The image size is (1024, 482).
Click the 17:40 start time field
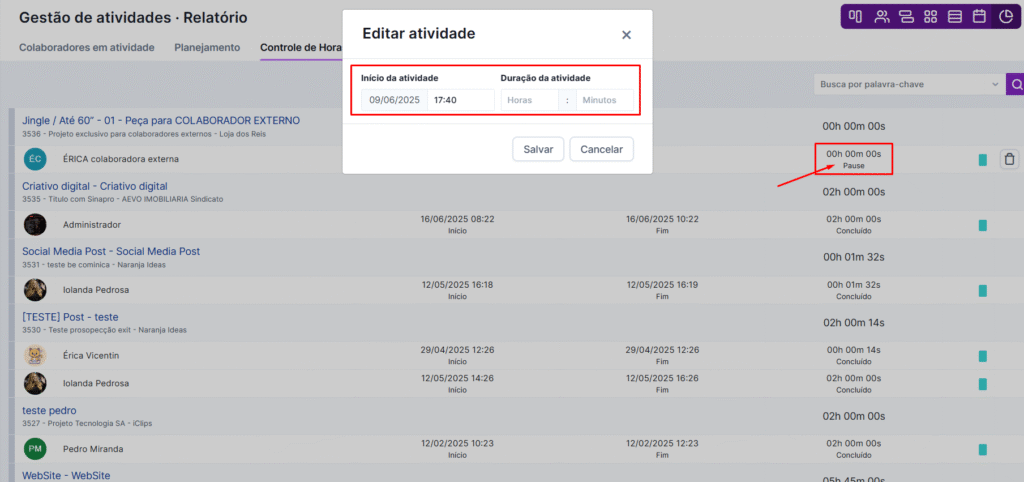pyautogui.click(x=461, y=101)
